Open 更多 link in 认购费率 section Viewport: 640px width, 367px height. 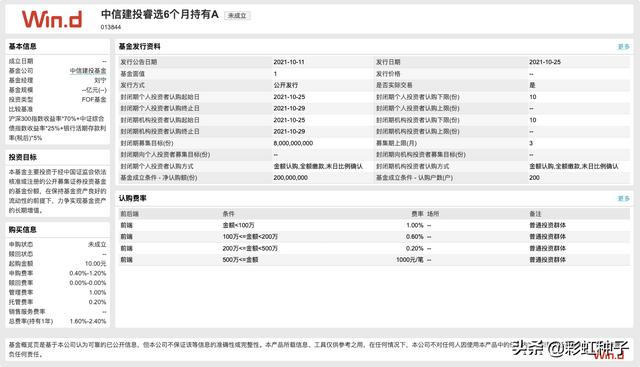(x=623, y=198)
